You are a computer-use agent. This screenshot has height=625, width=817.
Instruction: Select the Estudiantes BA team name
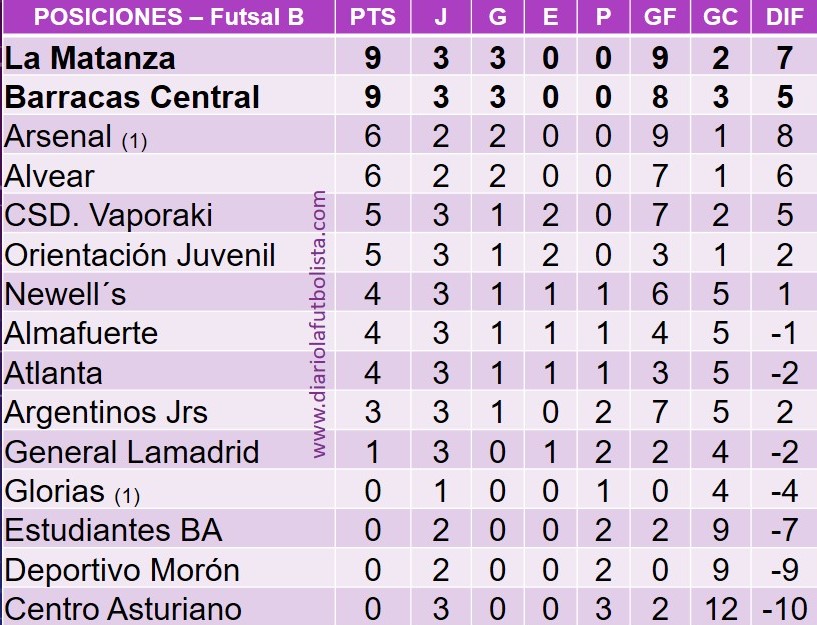pyautogui.click(x=113, y=530)
